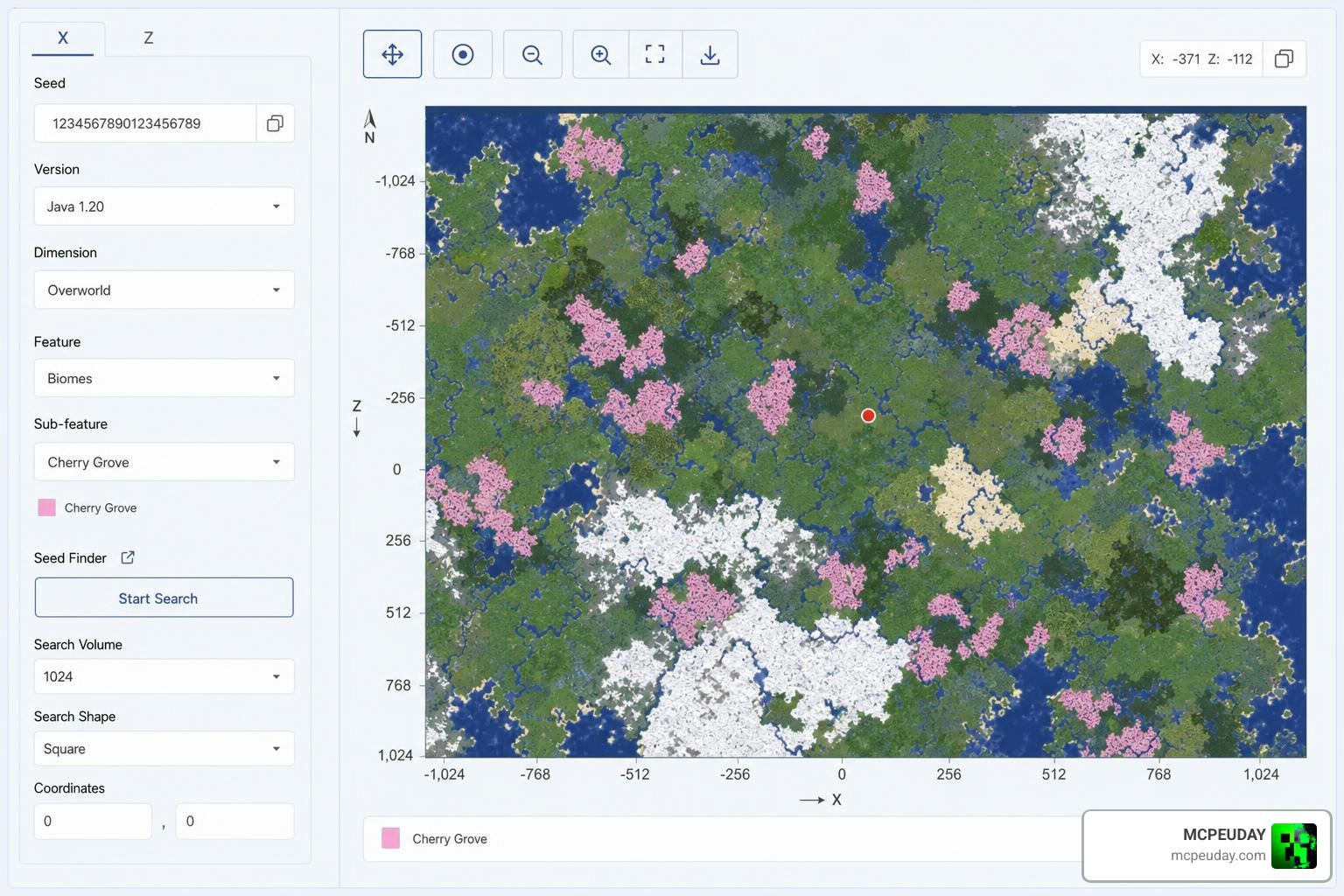Open the Version Java 1.20 dropdown
The width and height of the screenshot is (1344, 896).
pos(164,206)
